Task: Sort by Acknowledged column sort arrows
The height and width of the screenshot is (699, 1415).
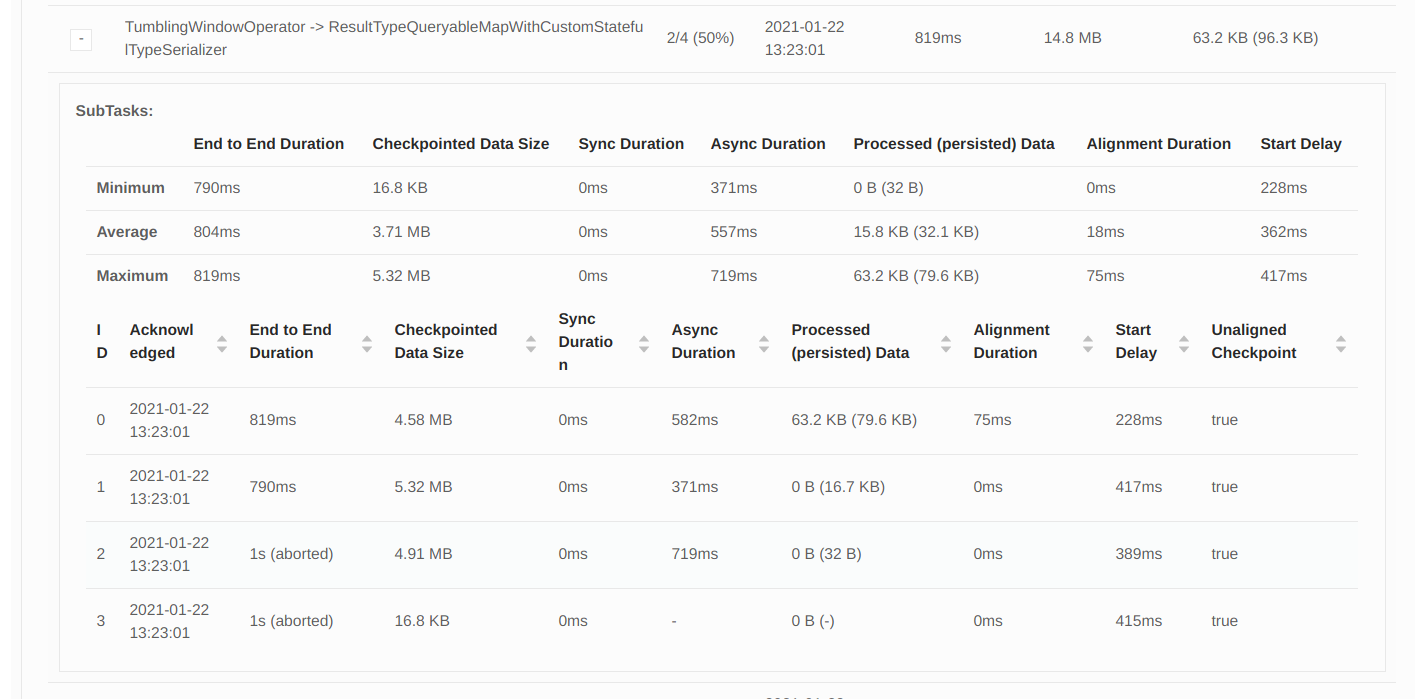Action: (x=222, y=343)
